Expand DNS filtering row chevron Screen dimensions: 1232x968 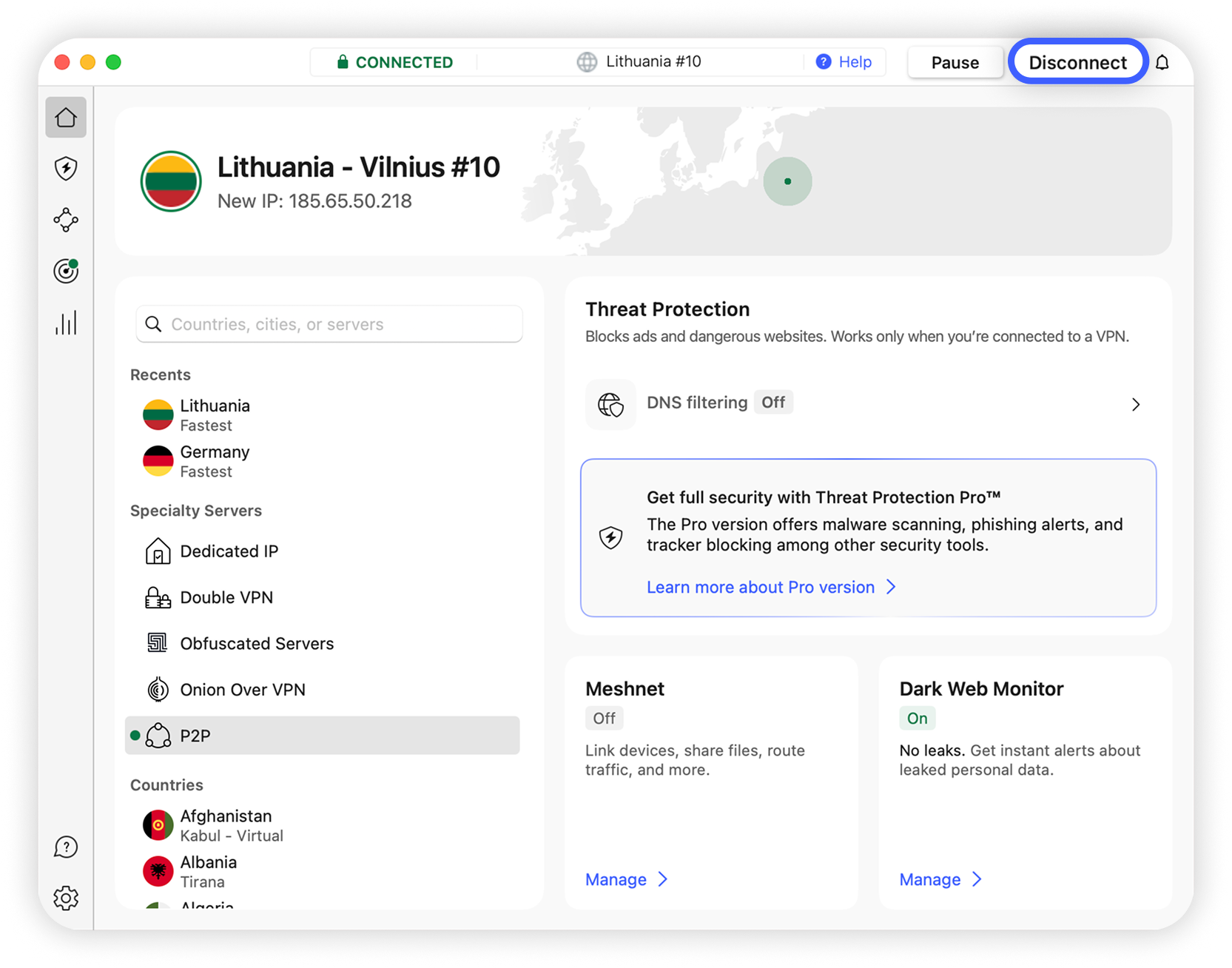[1135, 405]
